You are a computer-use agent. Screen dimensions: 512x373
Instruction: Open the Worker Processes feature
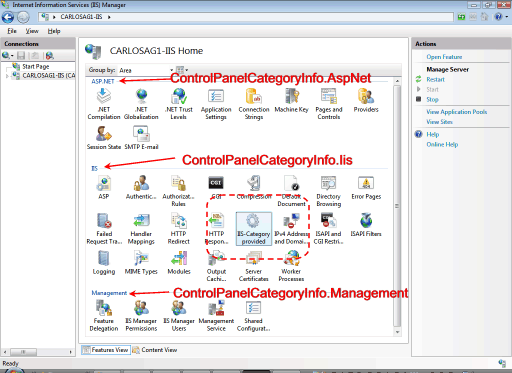[291, 266]
